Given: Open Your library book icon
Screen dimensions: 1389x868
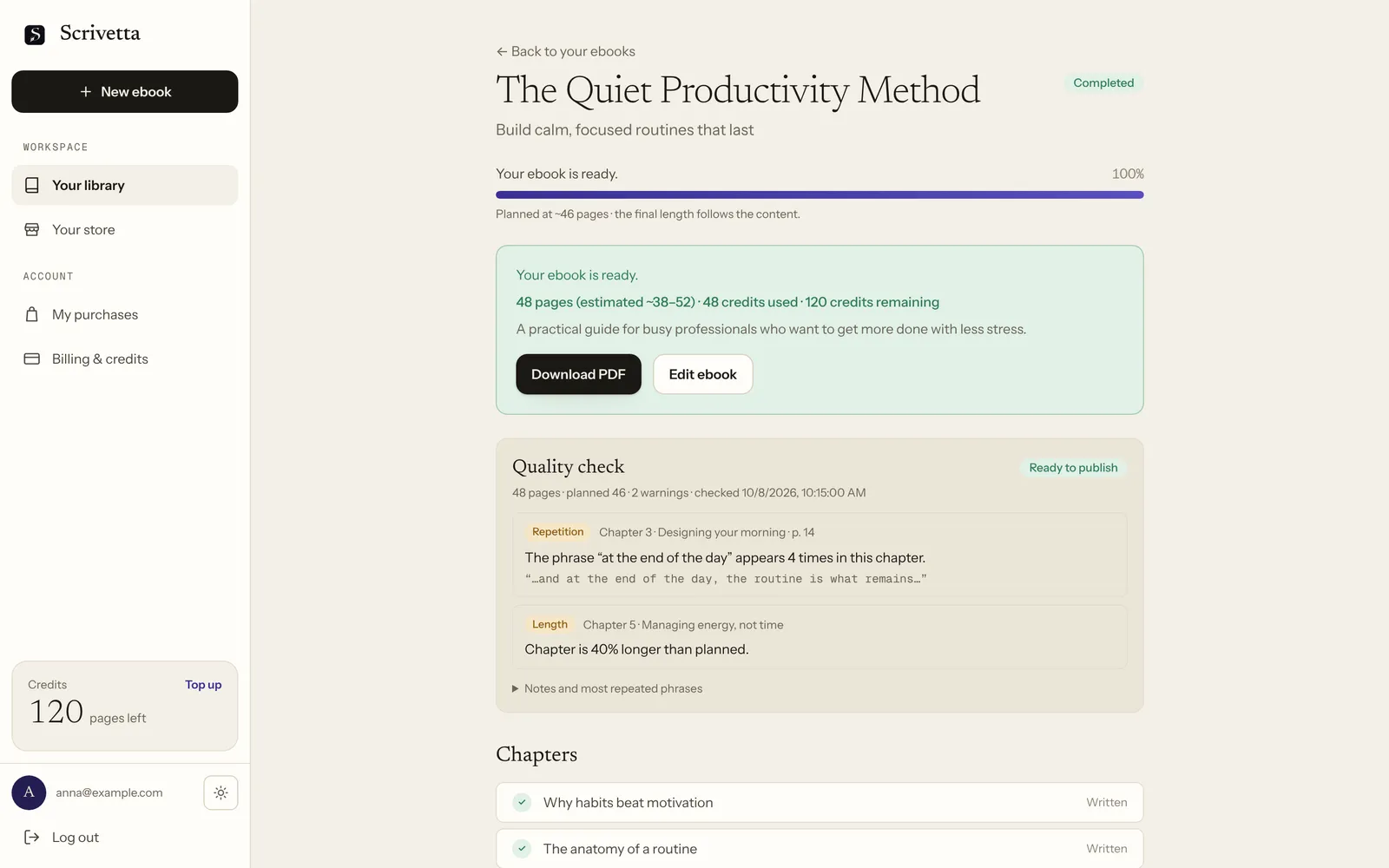Looking at the screenshot, I should point(32,186).
